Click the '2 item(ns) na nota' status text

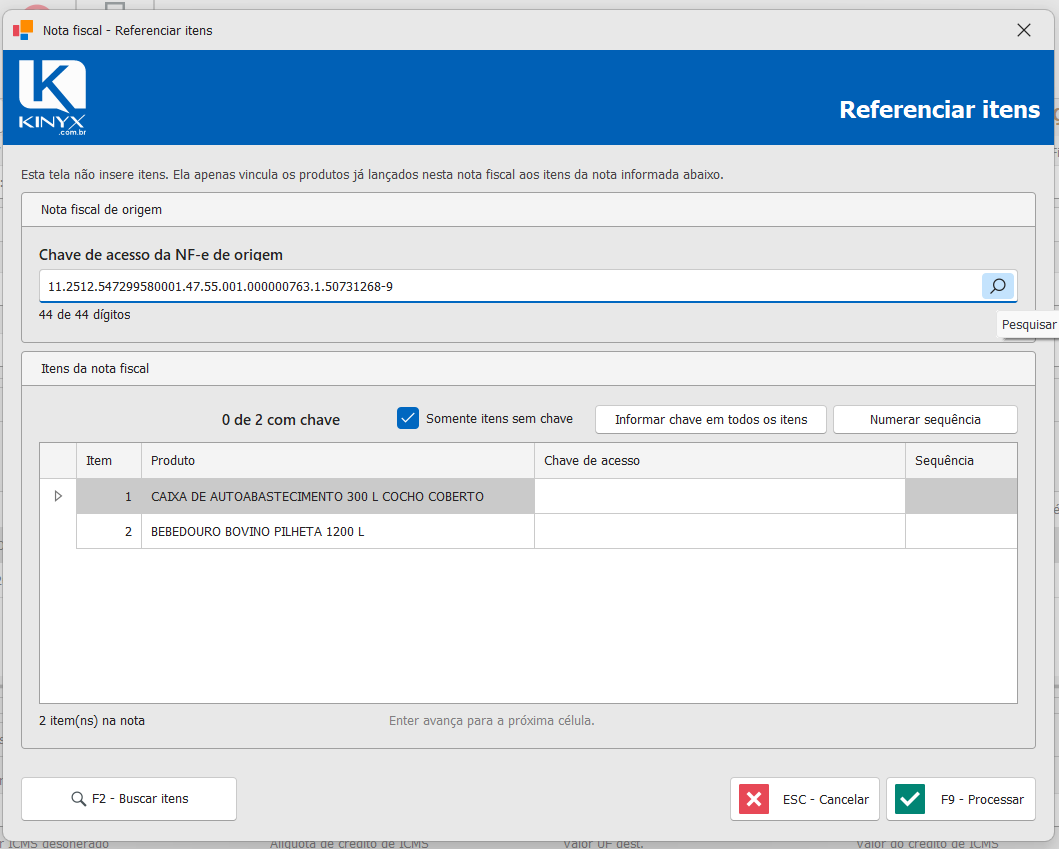(92, 721)
